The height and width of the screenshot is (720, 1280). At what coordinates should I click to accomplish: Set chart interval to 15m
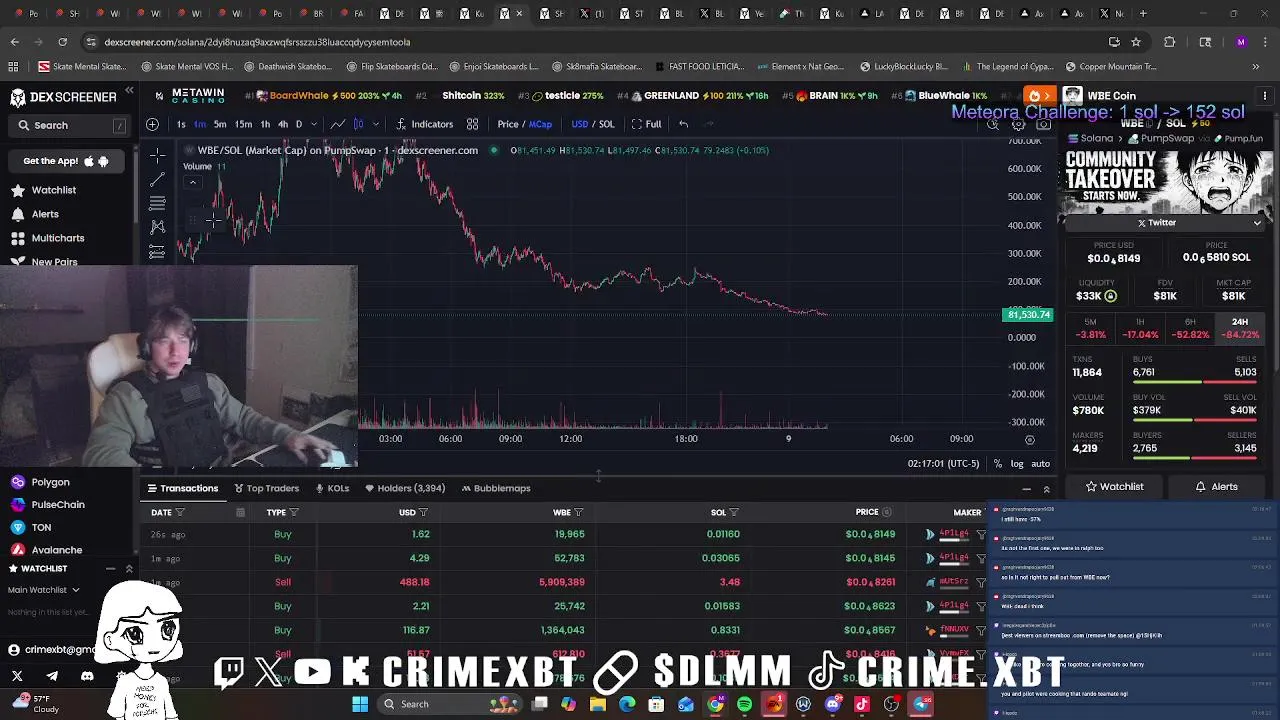243,124
